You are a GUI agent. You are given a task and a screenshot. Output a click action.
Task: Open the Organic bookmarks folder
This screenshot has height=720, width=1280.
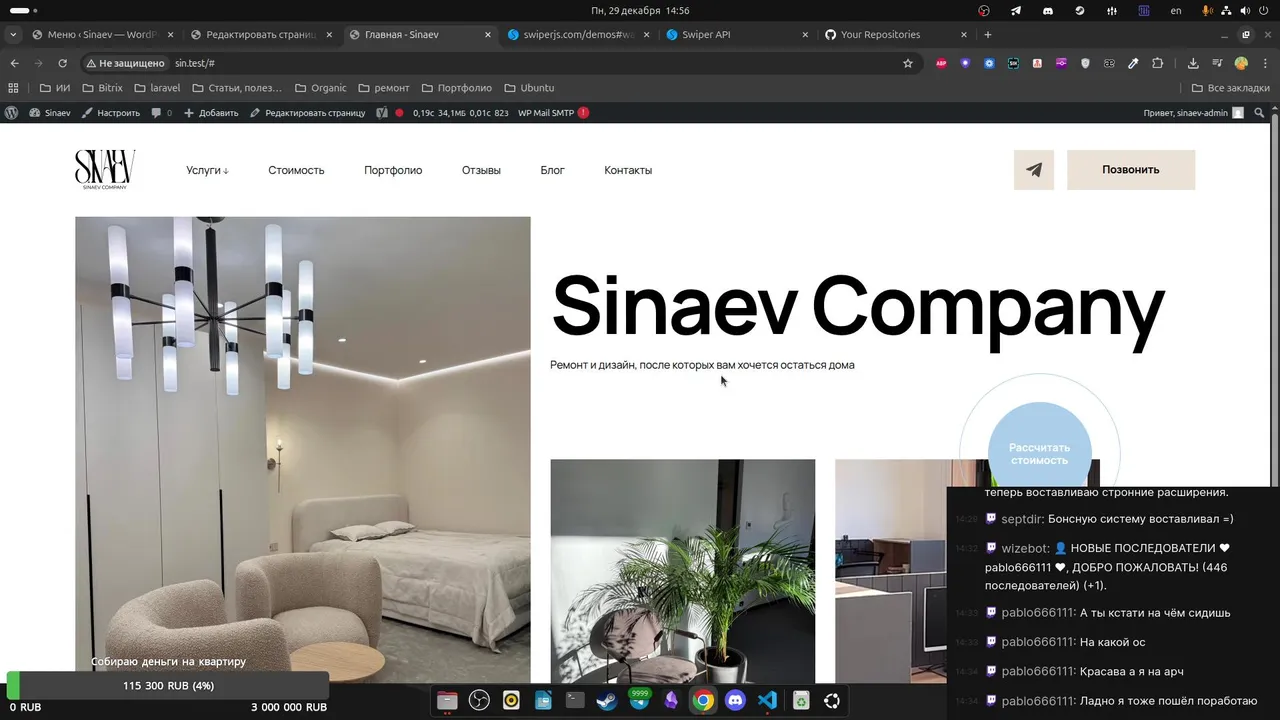[x=321, y=88]
